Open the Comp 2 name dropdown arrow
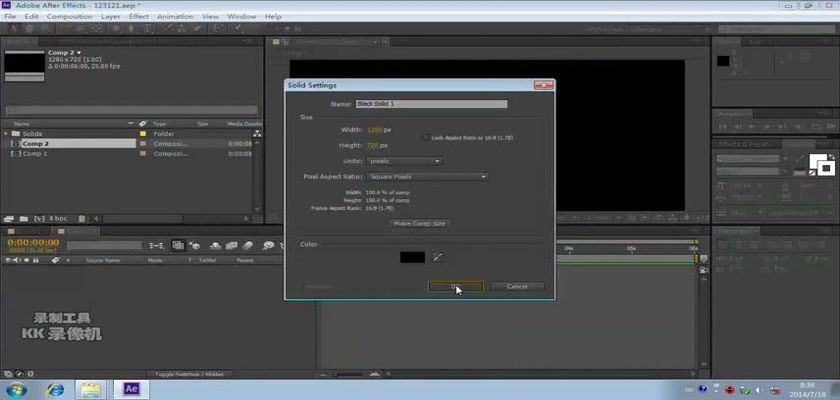Screen dimensions: 840x400 (x=79, y=53)
